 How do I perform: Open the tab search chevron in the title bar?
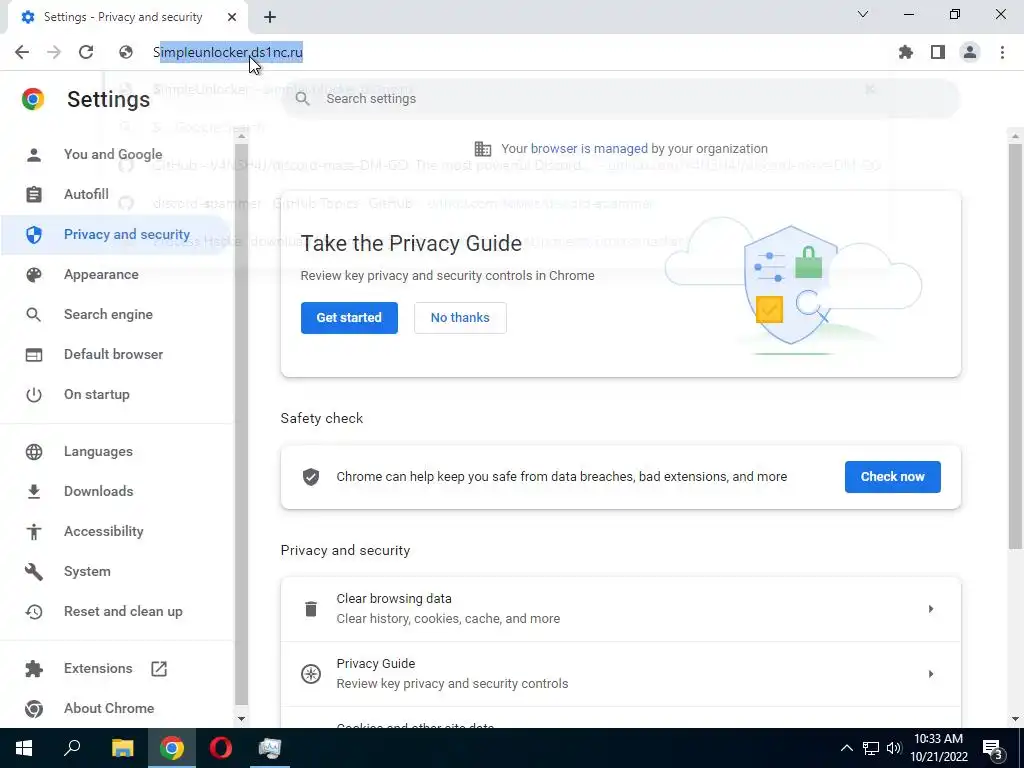tap(863, 14)
